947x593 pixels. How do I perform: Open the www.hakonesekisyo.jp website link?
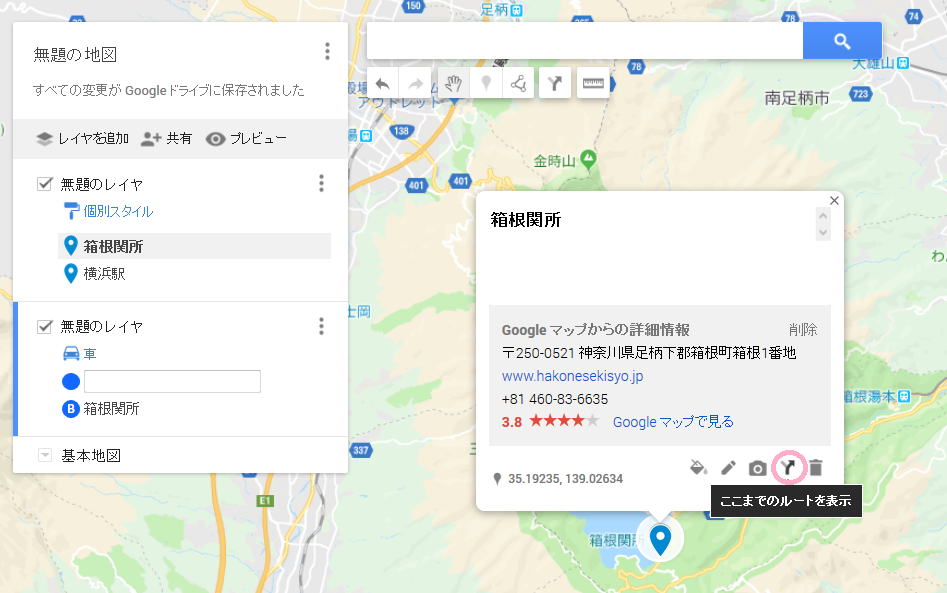pyautogui.click(x=573, y=376)
